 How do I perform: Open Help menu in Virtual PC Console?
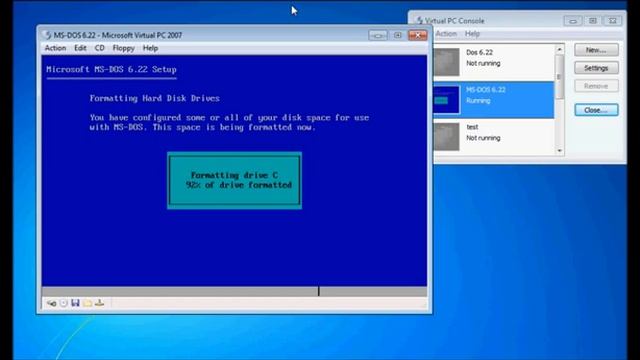pyautogui.click(x=472, y=33)
